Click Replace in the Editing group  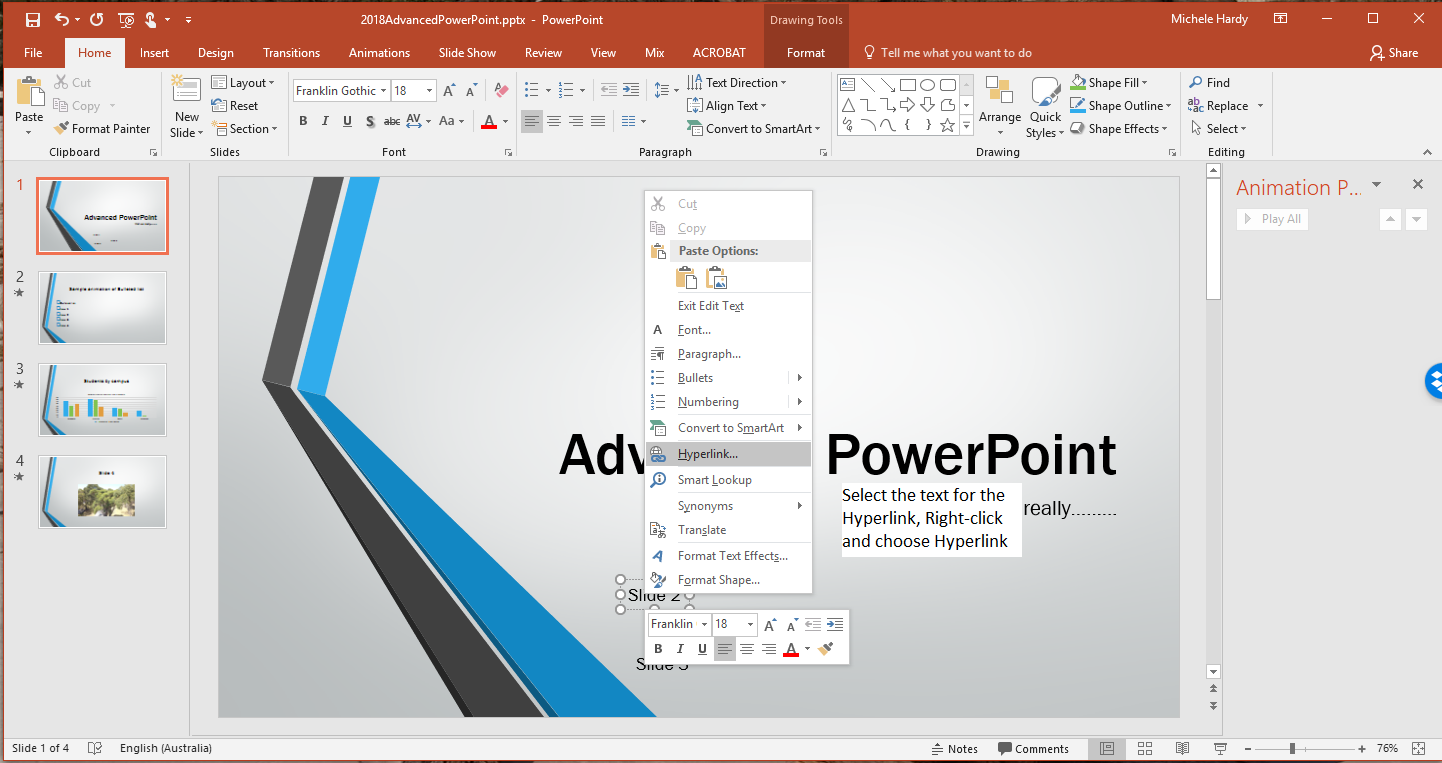1218,106
